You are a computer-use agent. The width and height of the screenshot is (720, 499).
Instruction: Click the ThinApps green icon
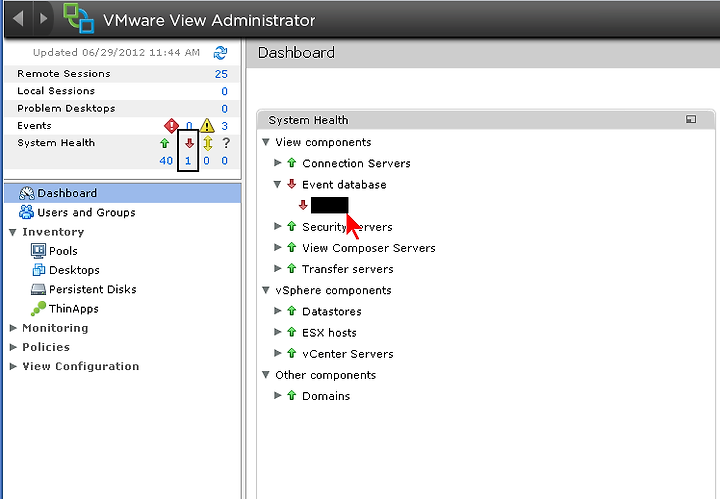pos(39,308)
